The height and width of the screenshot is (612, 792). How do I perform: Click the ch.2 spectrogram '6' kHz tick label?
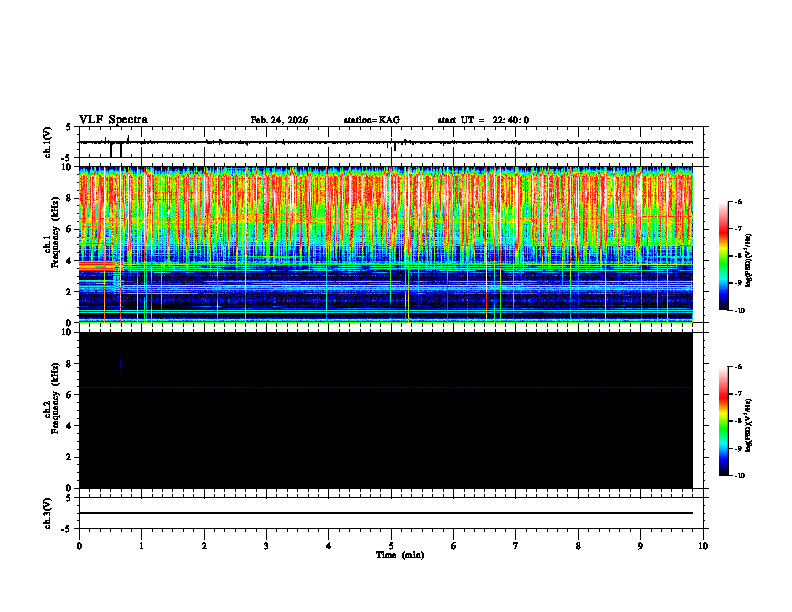point(69,395)
